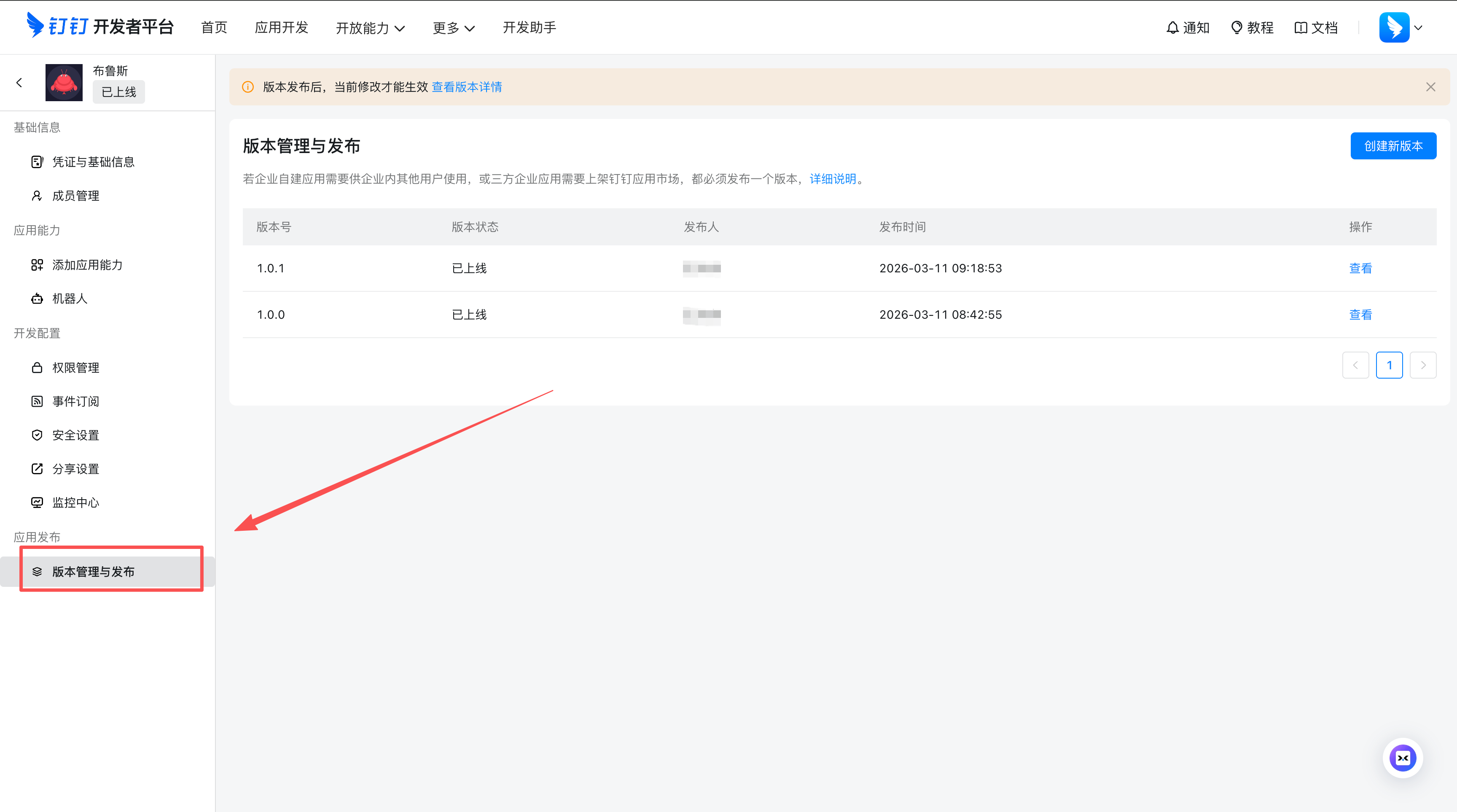The image size is (1457, 812).
Task: Dismiss the version notice banner
Action: [1430, 87]
